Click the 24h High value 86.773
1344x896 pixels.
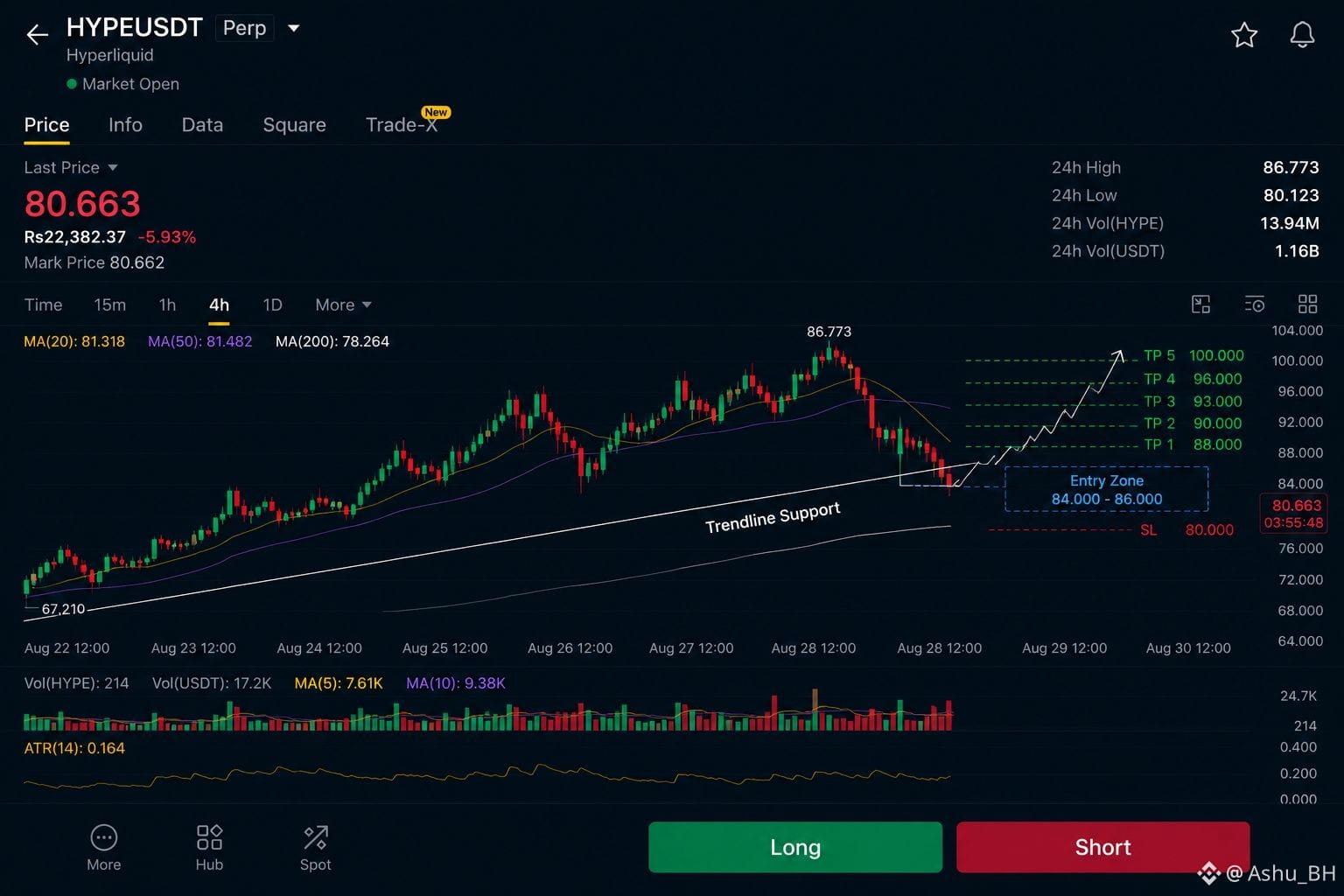(1291, 167)
